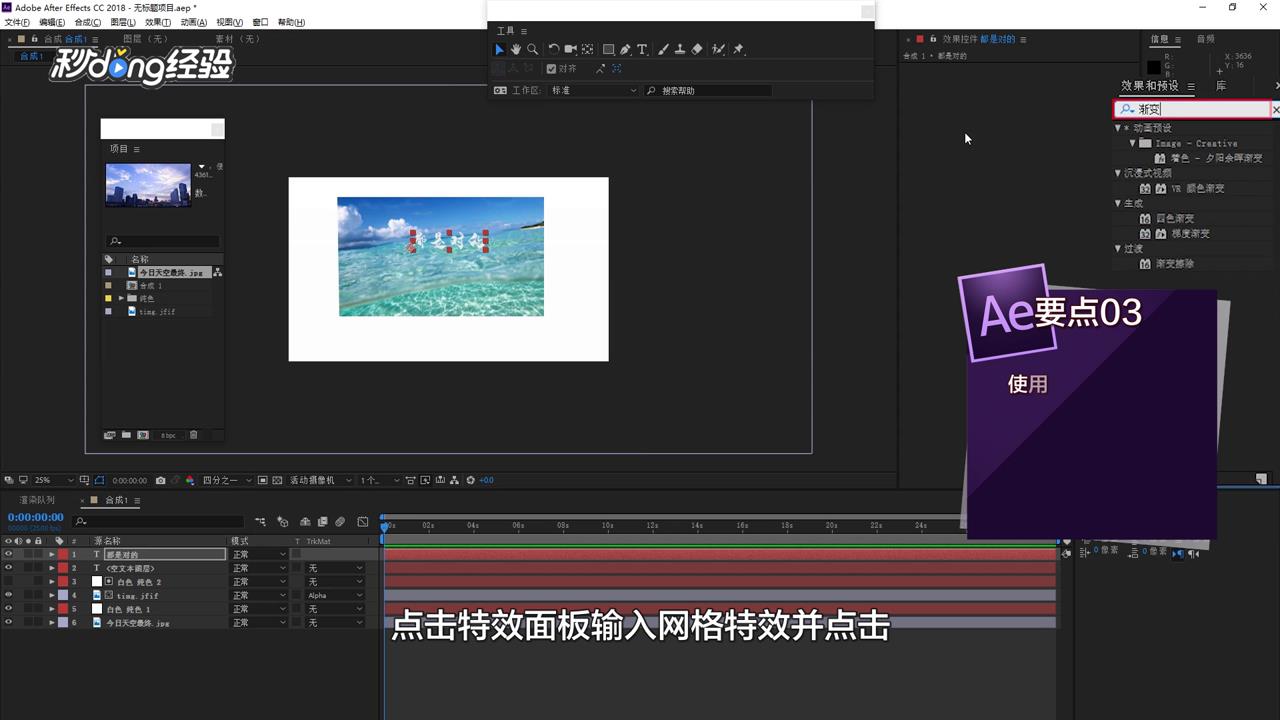1280x720 pixels.
Task: Select the Puppet Pin tool
Action: 739,49
